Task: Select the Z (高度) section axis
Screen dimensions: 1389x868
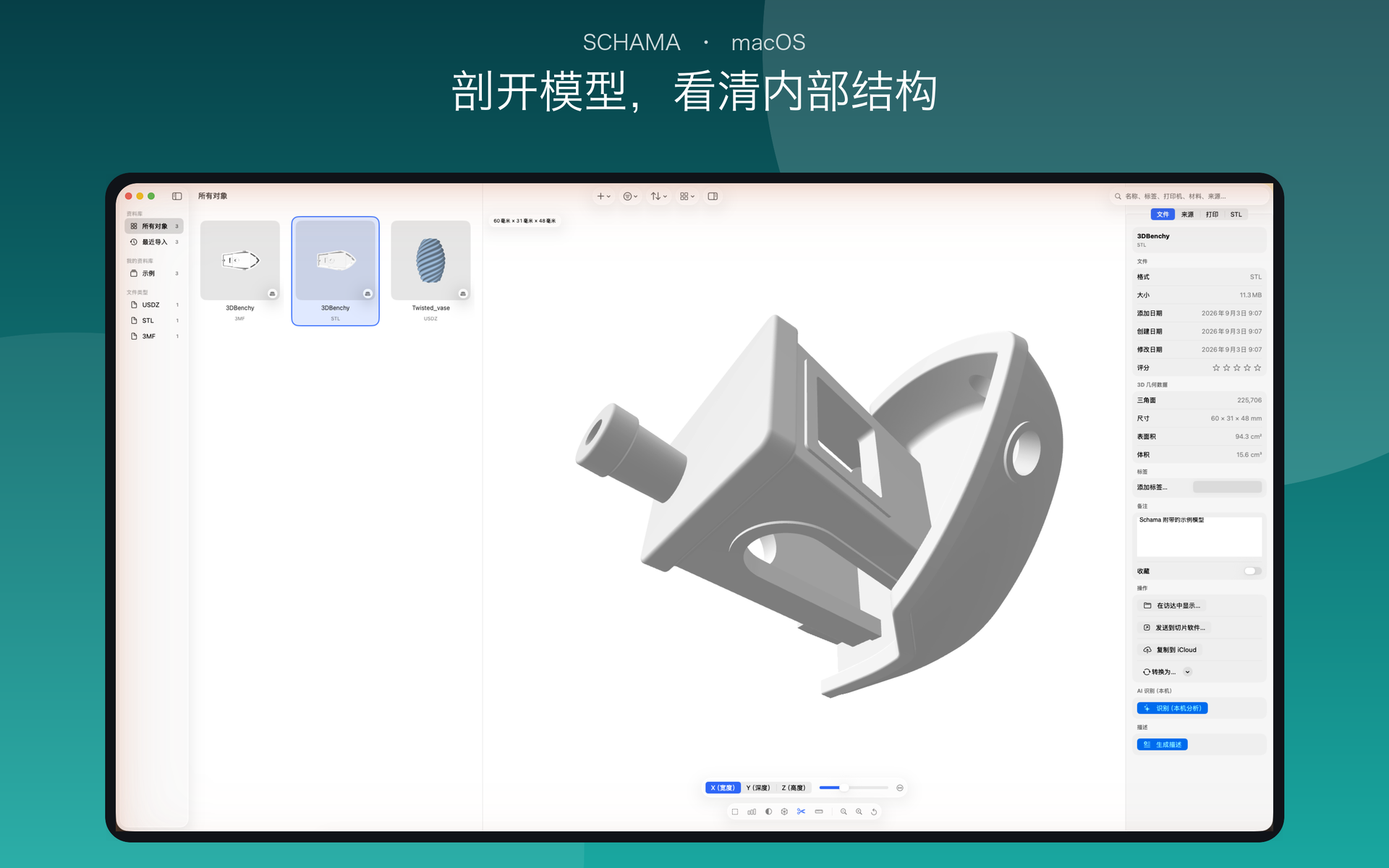Action: [x=794, y=788]
